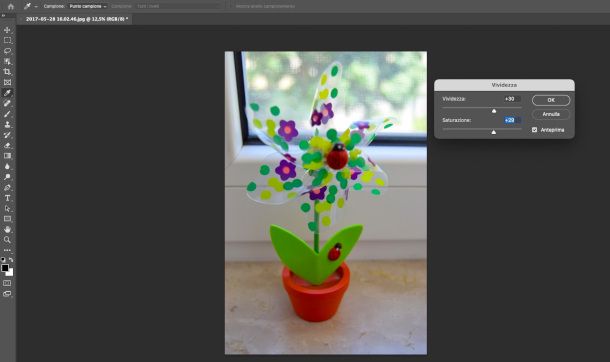The image size is (610, 362).
Task: Click the black foreground color swatch
Action: pos(5,268)
